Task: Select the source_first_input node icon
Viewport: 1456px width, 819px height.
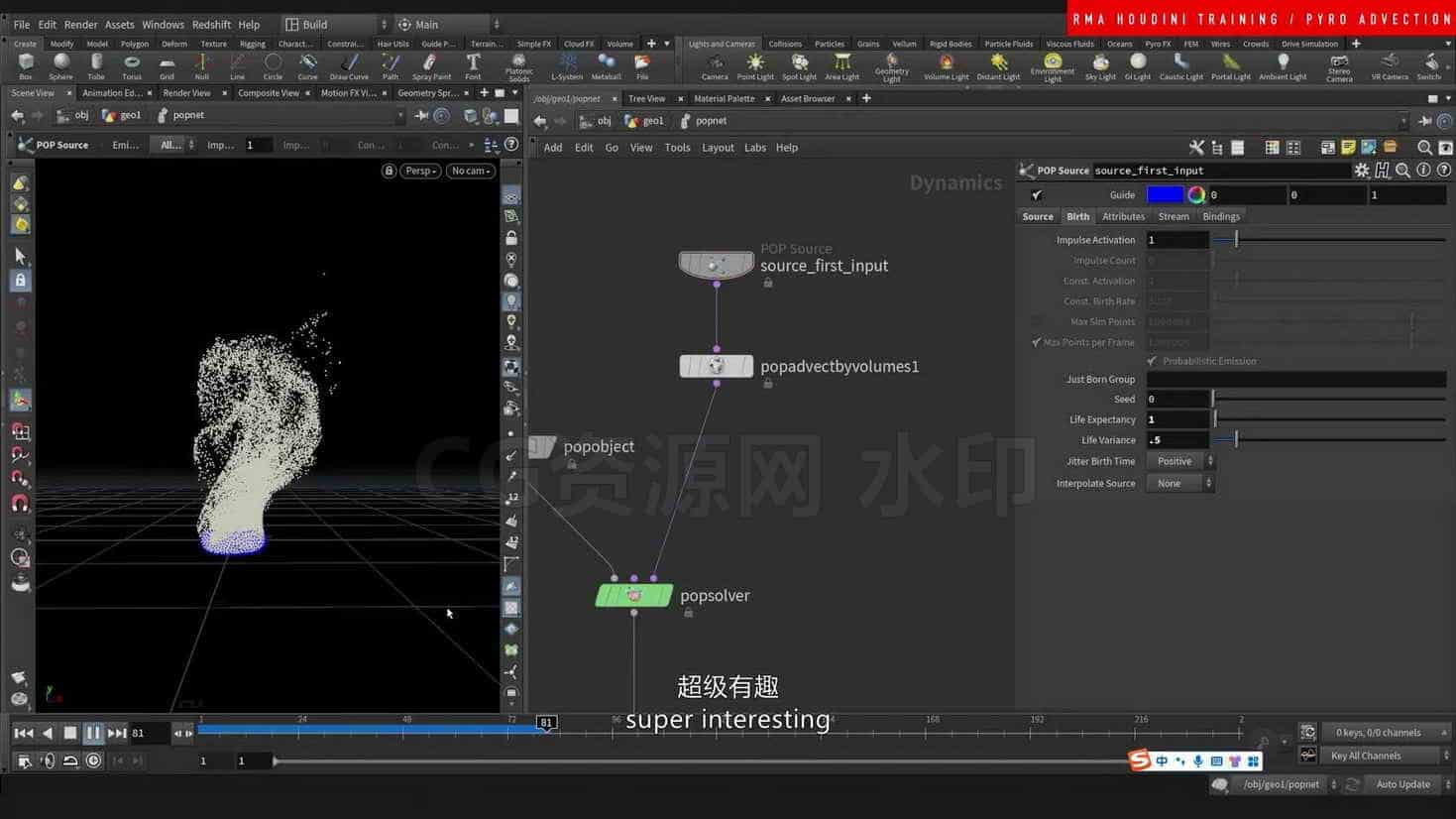Action: 717,264
